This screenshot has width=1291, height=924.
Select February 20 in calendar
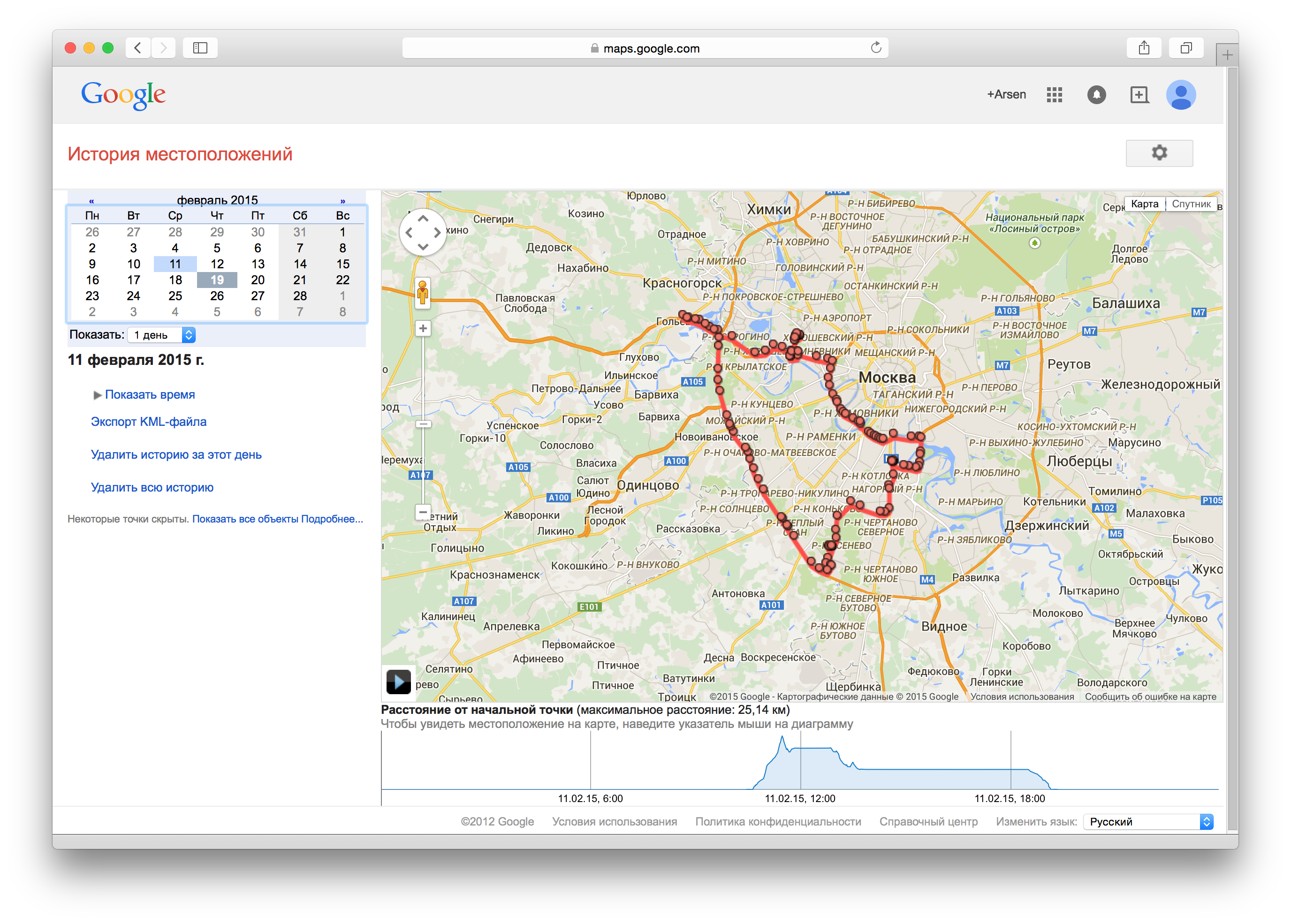[258, 280]
